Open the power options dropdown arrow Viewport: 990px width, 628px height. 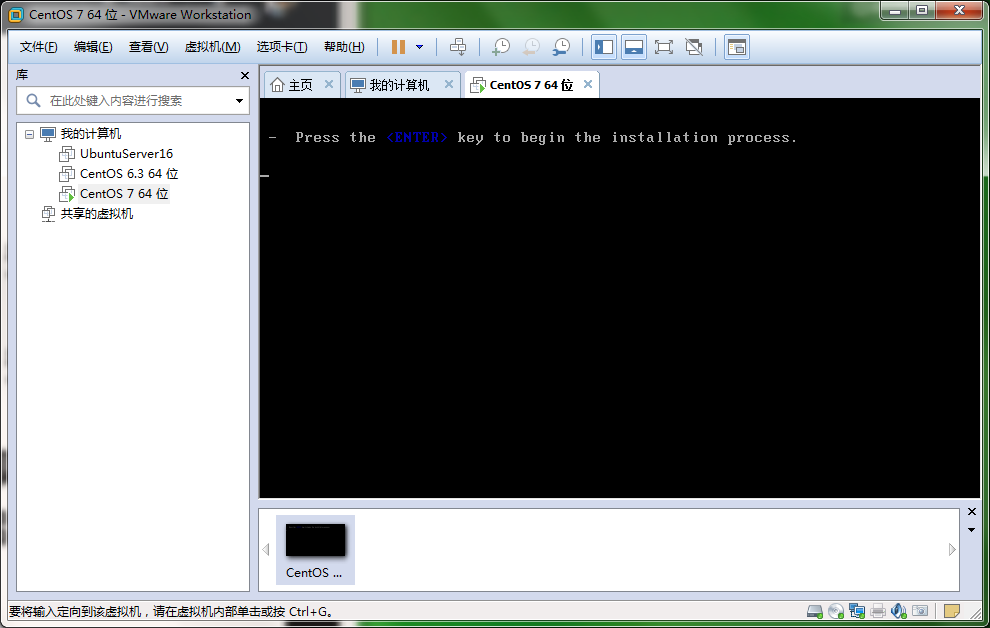pos(419,47)
